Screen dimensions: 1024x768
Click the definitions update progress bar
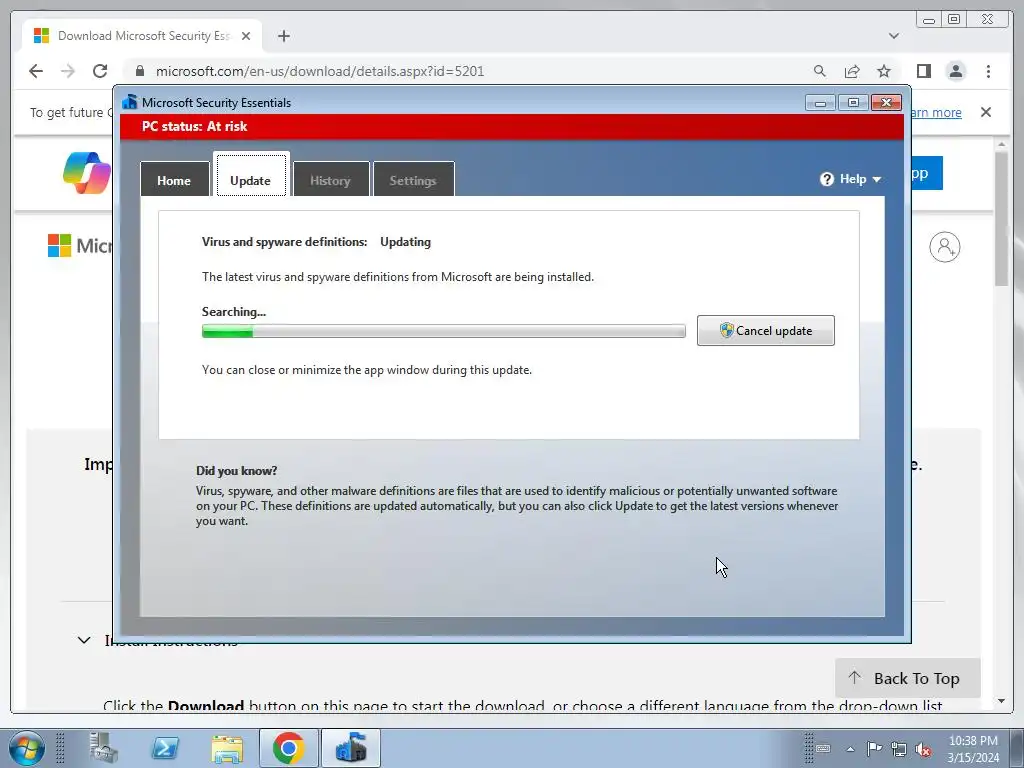(443, 331)
